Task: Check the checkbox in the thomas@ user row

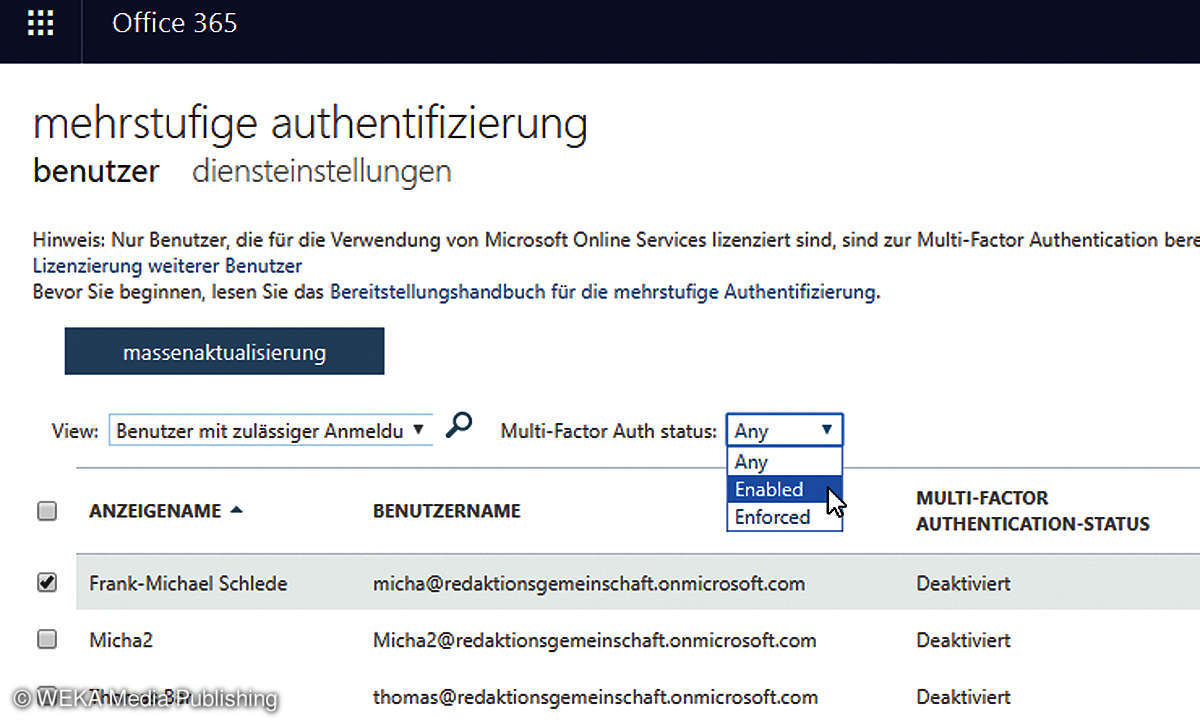Action: [x=47, y=697]
